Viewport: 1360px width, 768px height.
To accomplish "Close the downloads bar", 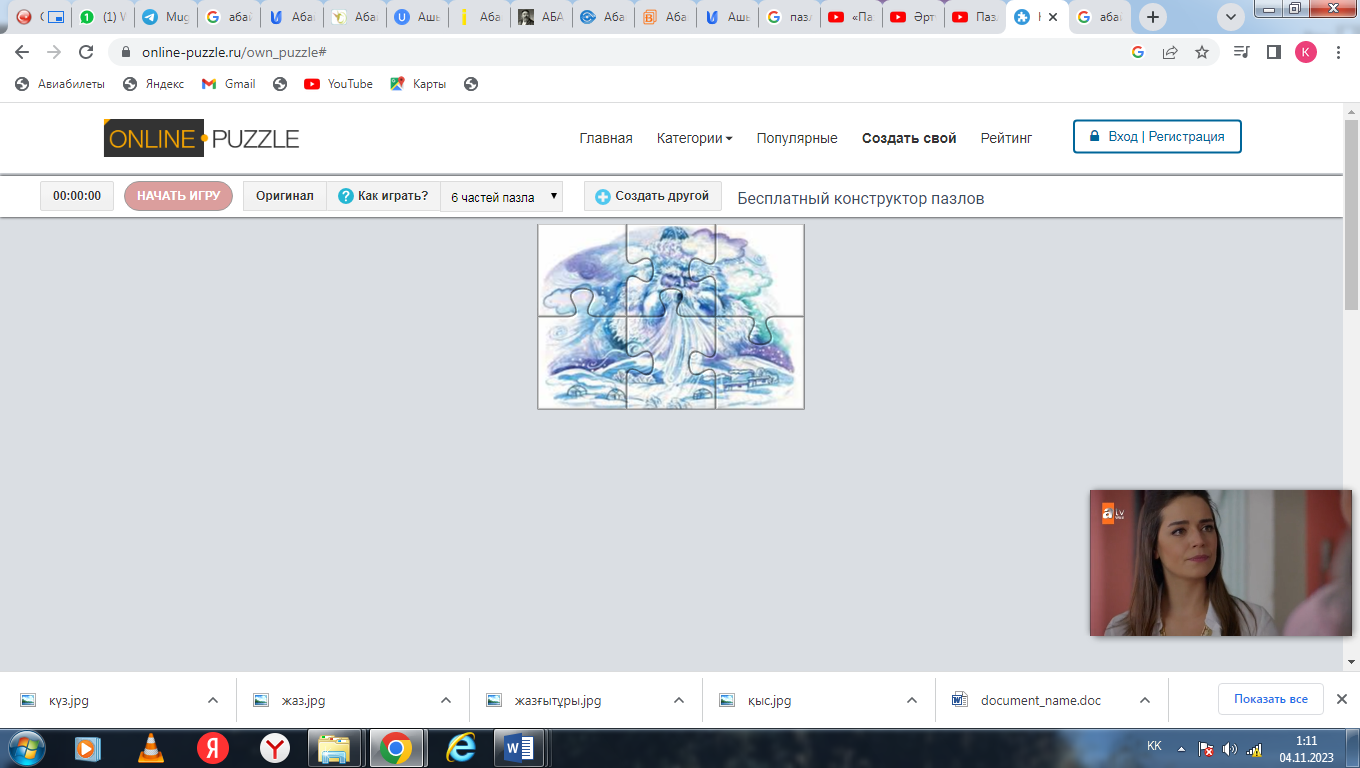I will tap(1342, 699).
